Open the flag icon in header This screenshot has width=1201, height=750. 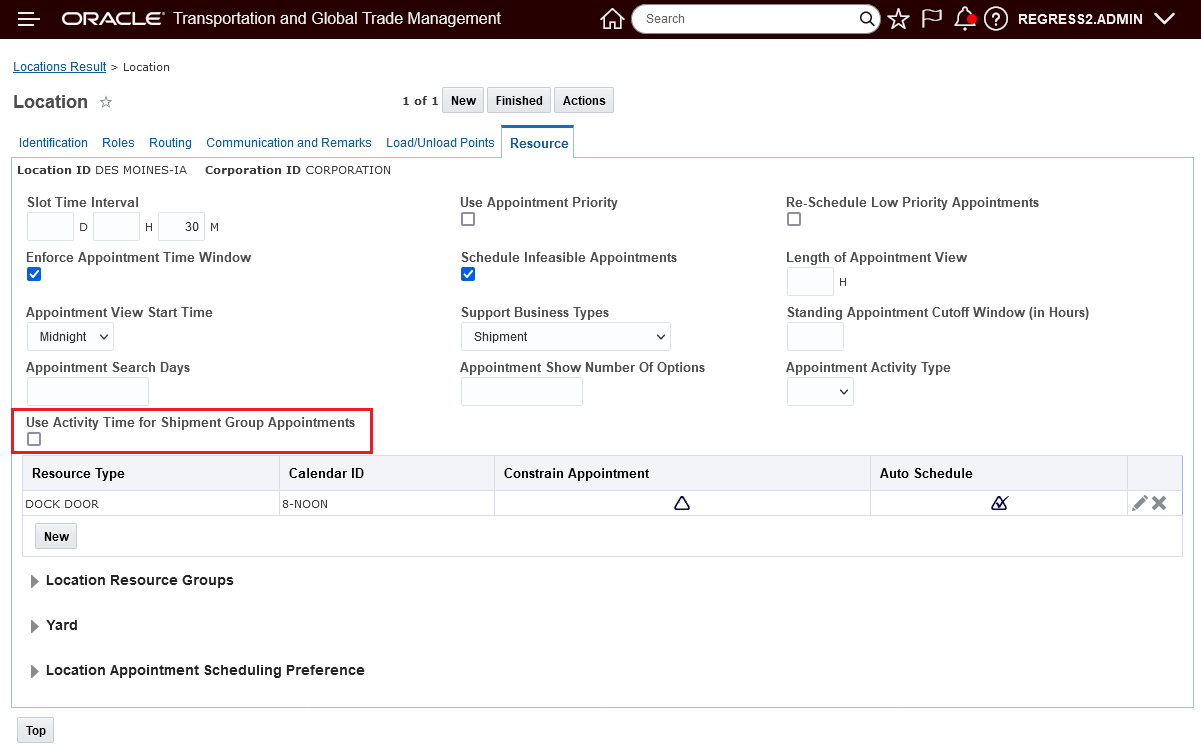(931, 19)
